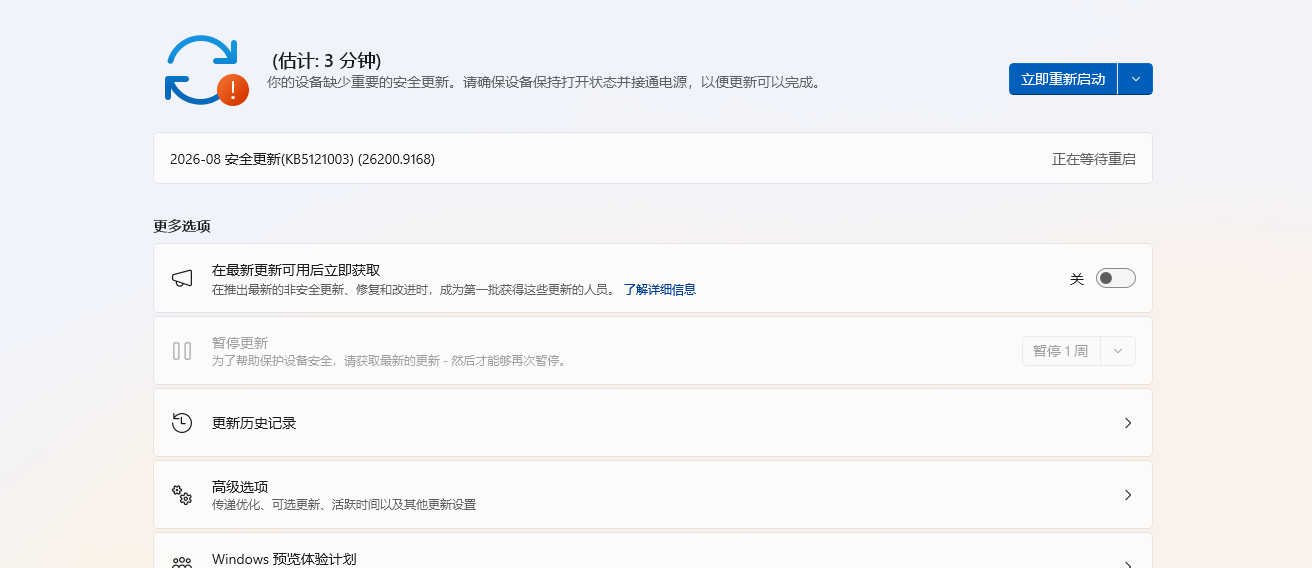Expand Windows 预览体验计划 chevron
This screenshot has width=1312, height=568.
click(1128, 563)
